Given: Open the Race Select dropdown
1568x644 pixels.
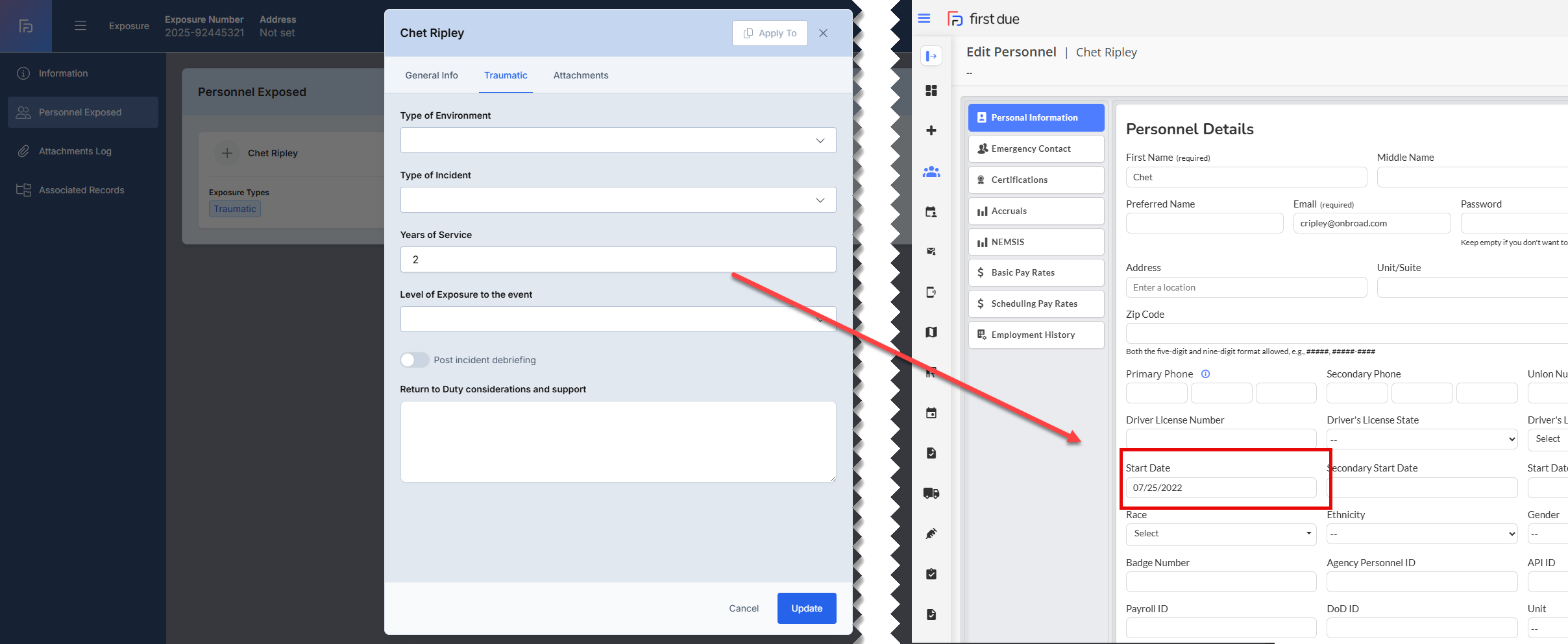Looking at the screenshot, I should [x=1221, y=534].
